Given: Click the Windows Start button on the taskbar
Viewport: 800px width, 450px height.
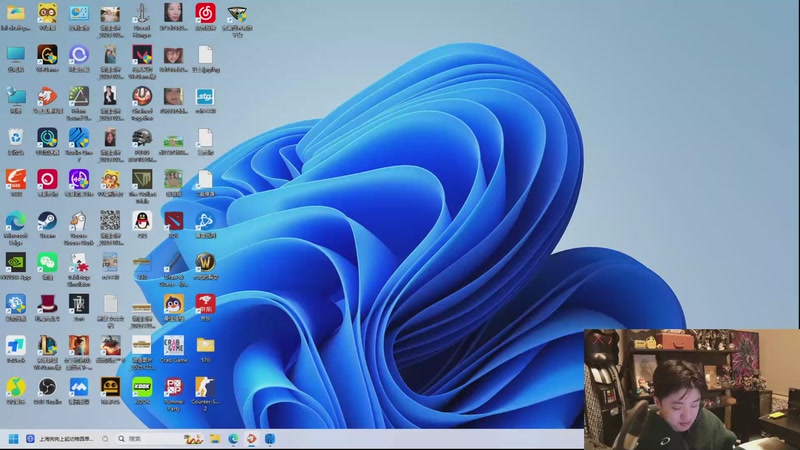Looking at the screenshot, I should coord(14,439).
